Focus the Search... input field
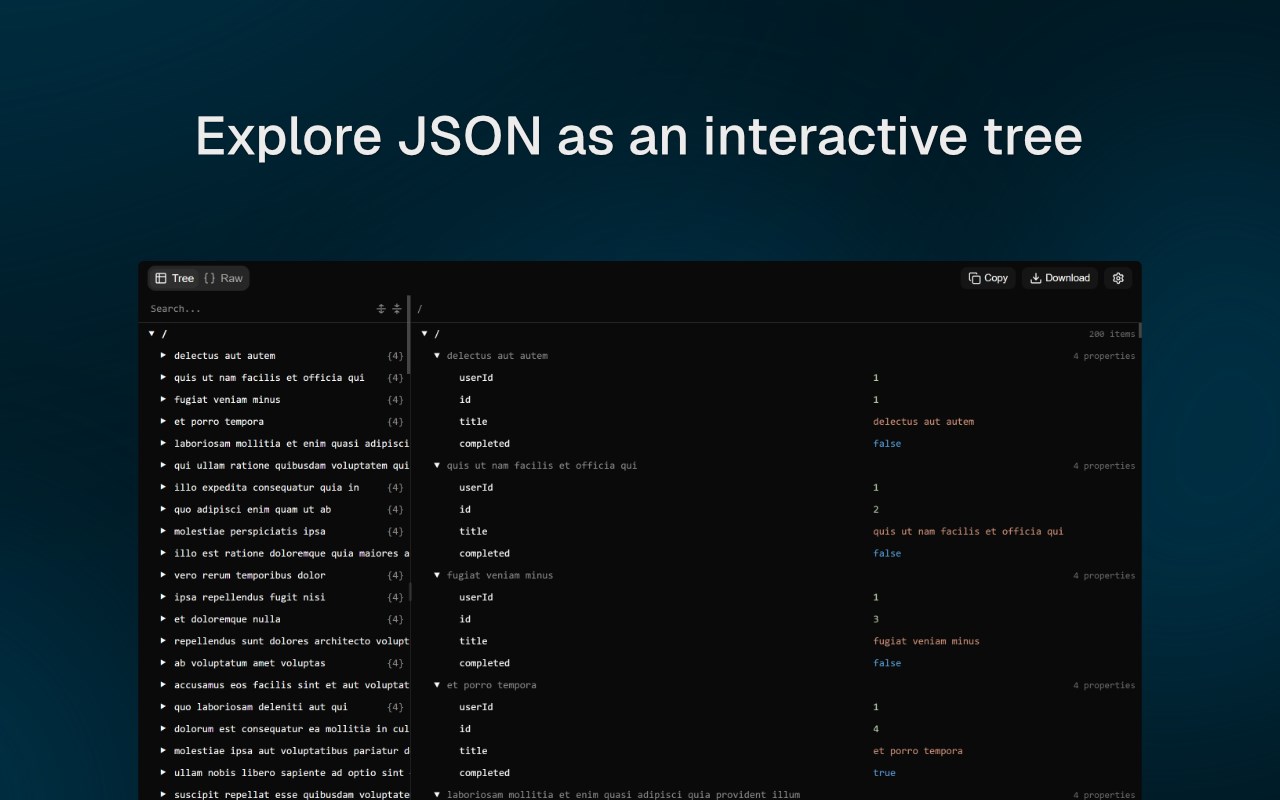 click(260, 309)
